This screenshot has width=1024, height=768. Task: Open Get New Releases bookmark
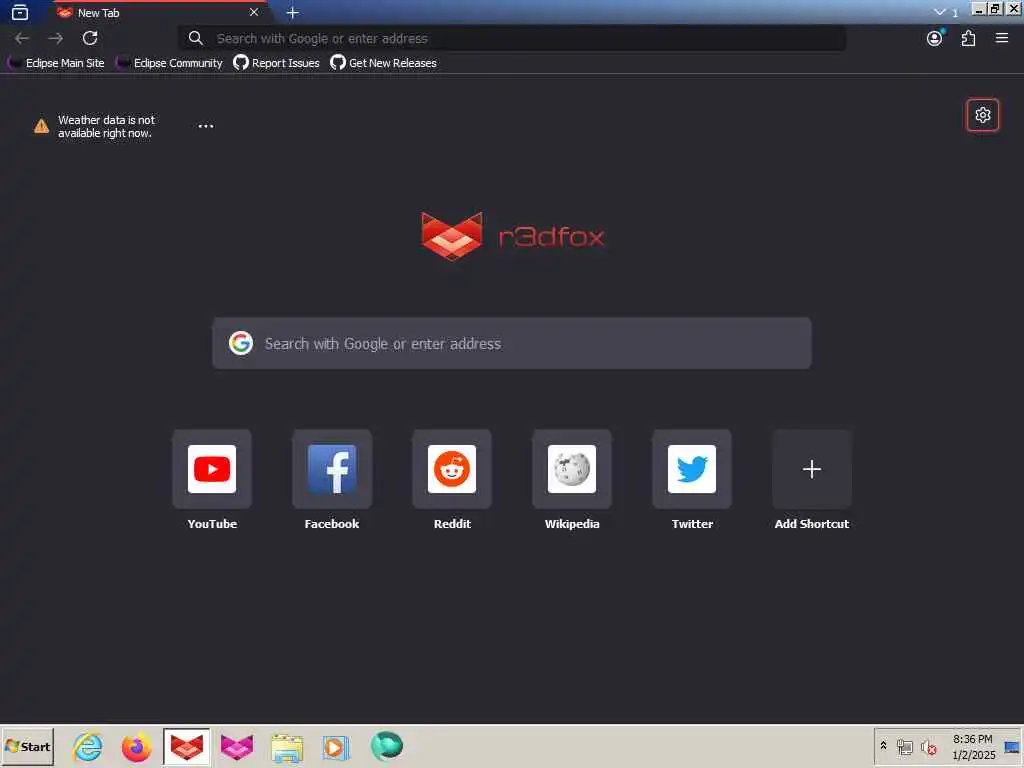click(x=383, y=63)
